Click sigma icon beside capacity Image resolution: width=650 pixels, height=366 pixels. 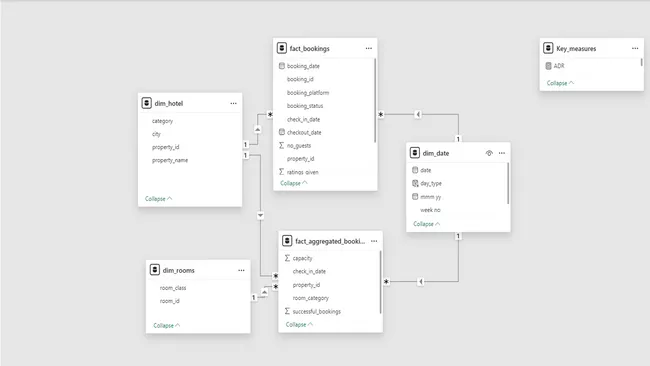(287, 258)
